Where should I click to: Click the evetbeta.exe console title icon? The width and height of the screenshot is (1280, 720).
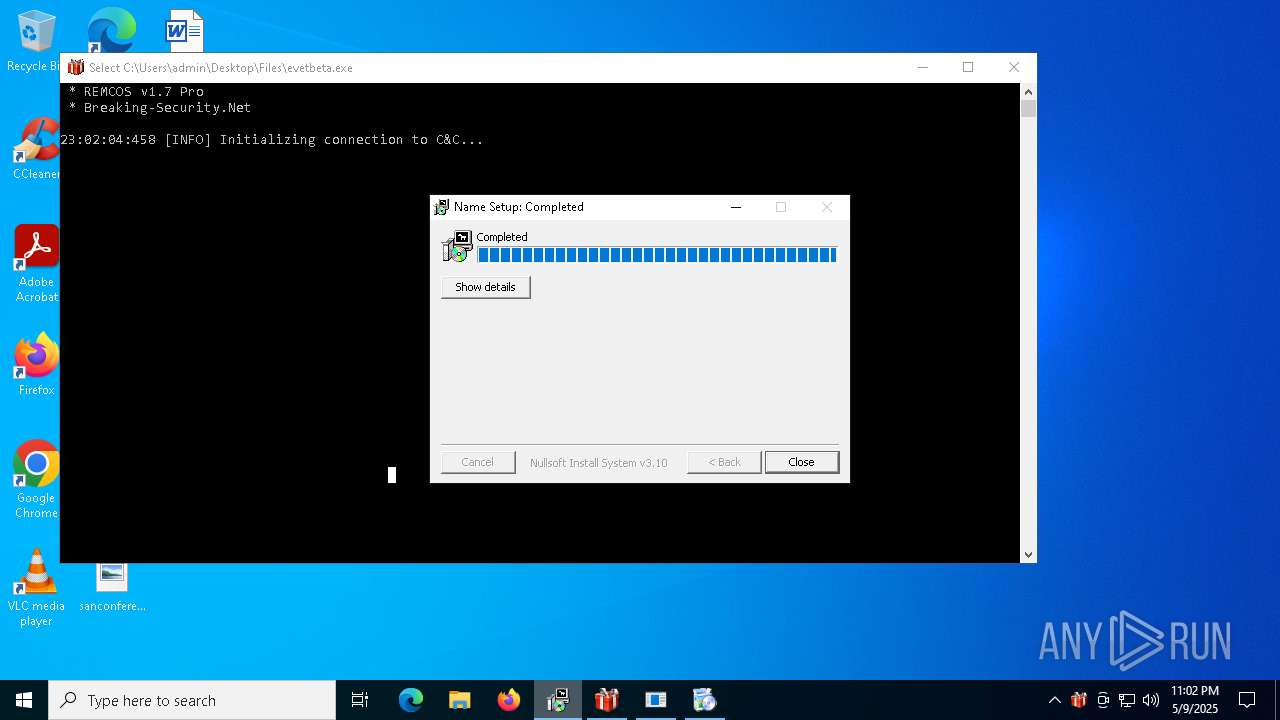(76, 67)
